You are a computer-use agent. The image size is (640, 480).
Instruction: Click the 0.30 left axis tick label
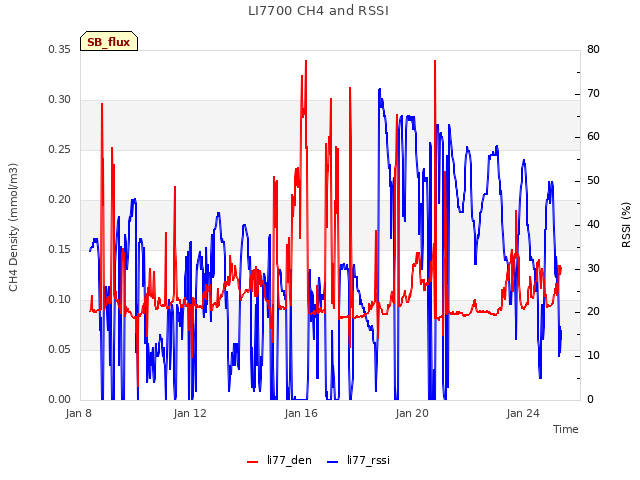[60, 100]
